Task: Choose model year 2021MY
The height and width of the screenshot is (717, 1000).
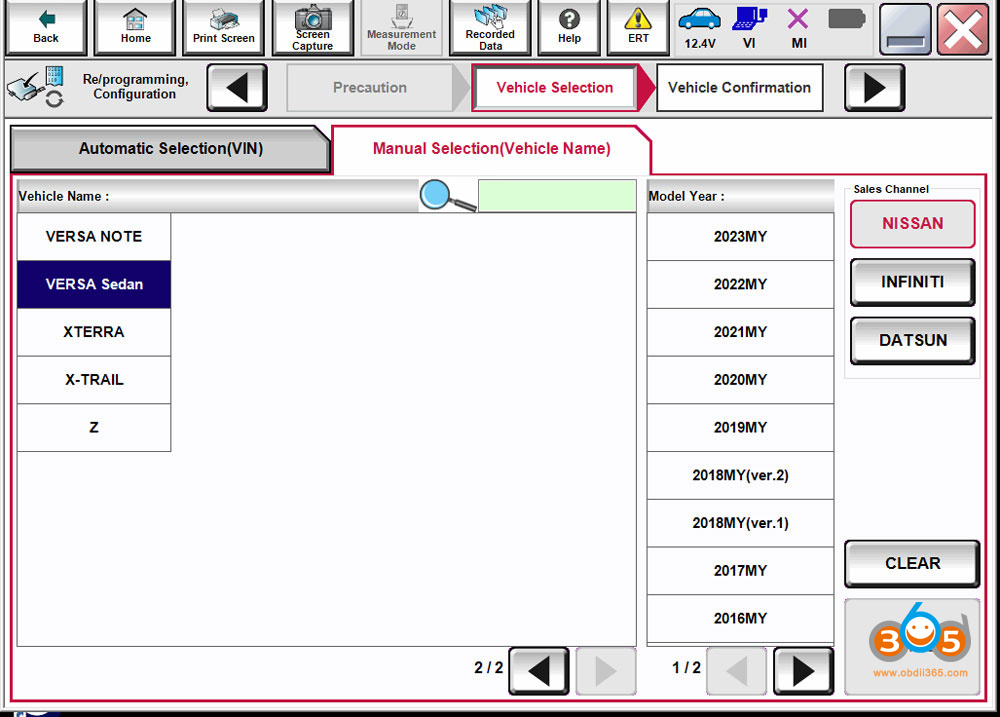Action: [x=740, y=332]
